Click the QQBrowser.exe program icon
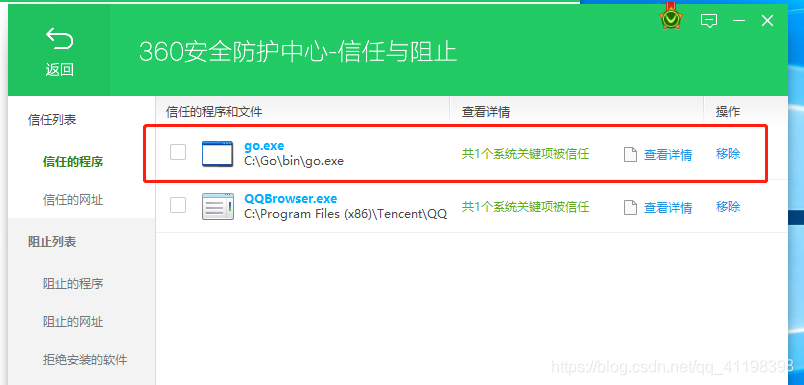 tap(217, 207)
